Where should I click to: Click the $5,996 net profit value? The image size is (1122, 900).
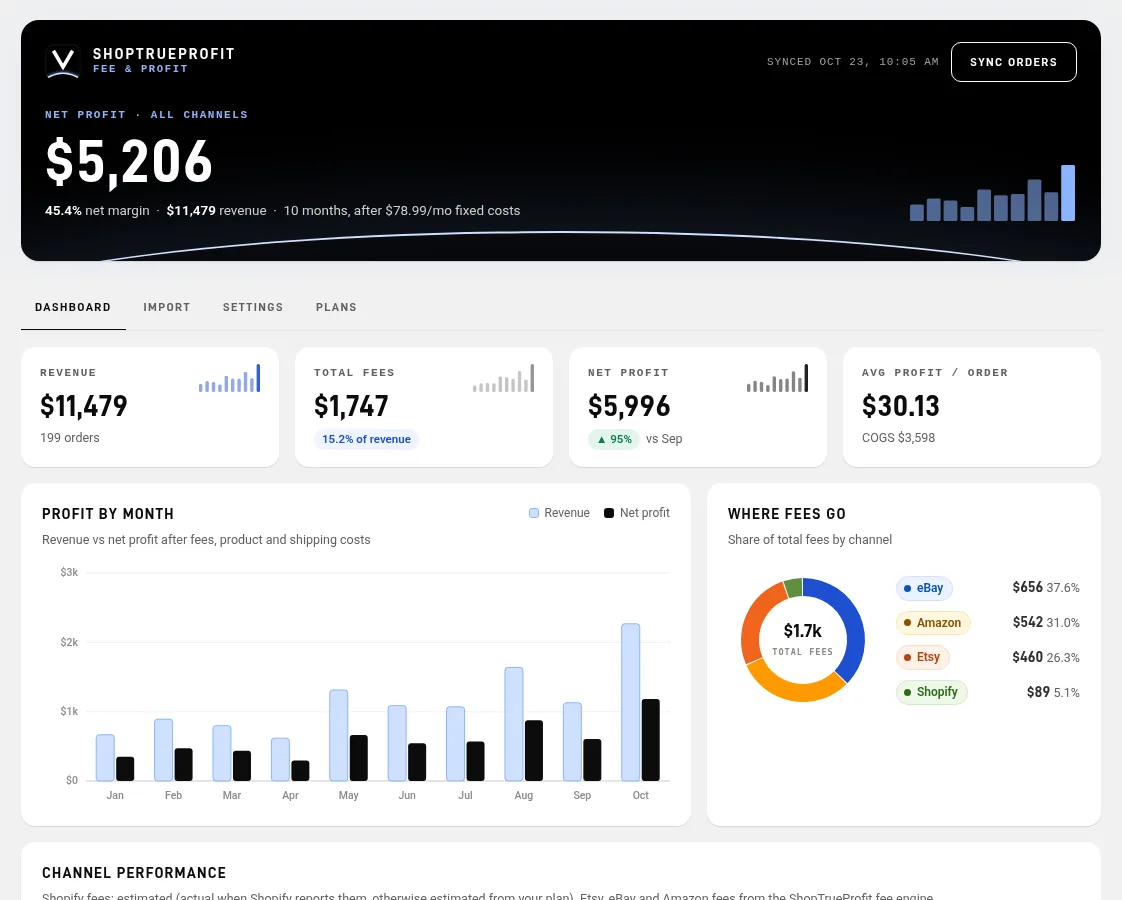(x=629, y=406)
